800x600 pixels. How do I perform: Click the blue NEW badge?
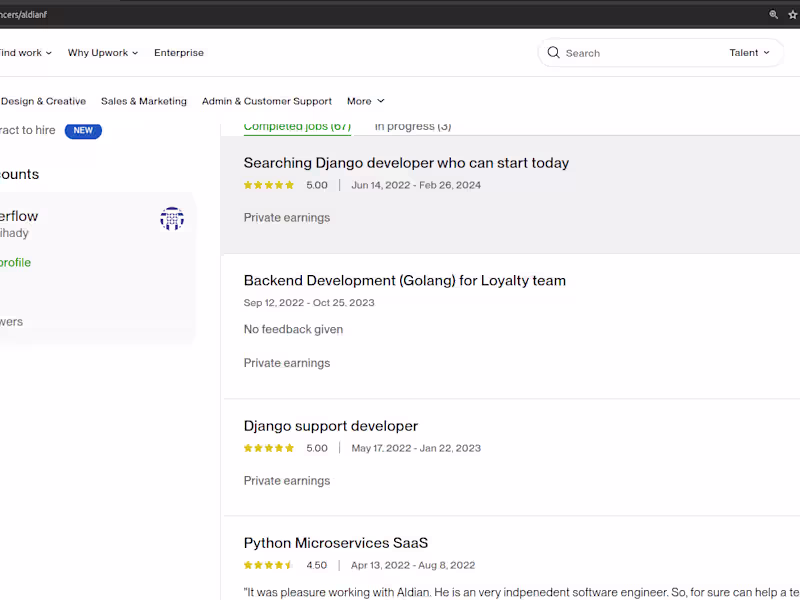[x=83, y=131]
